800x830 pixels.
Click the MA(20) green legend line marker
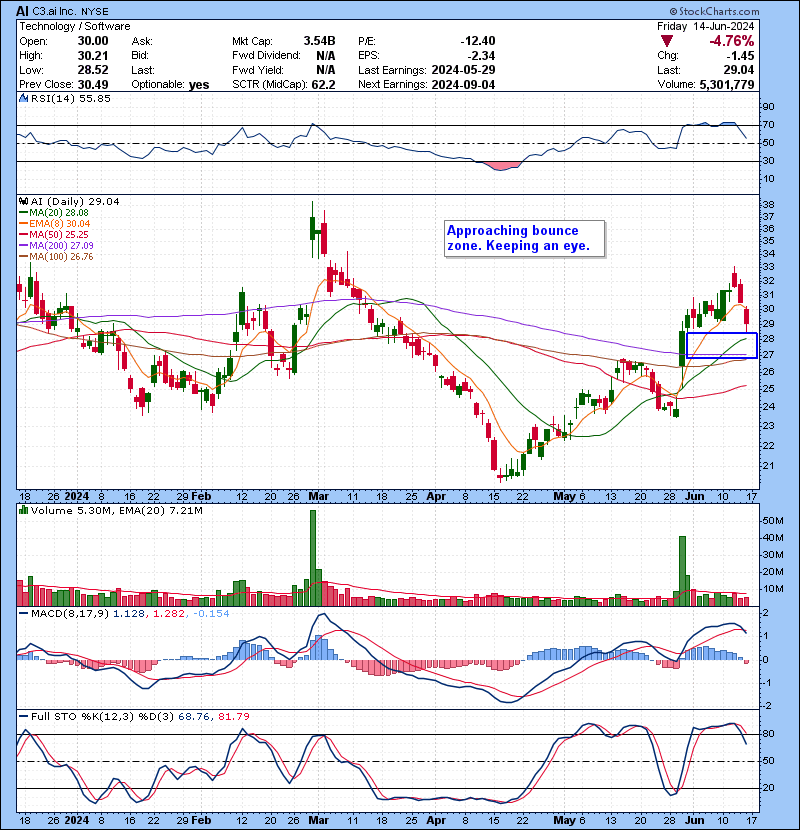23,213
